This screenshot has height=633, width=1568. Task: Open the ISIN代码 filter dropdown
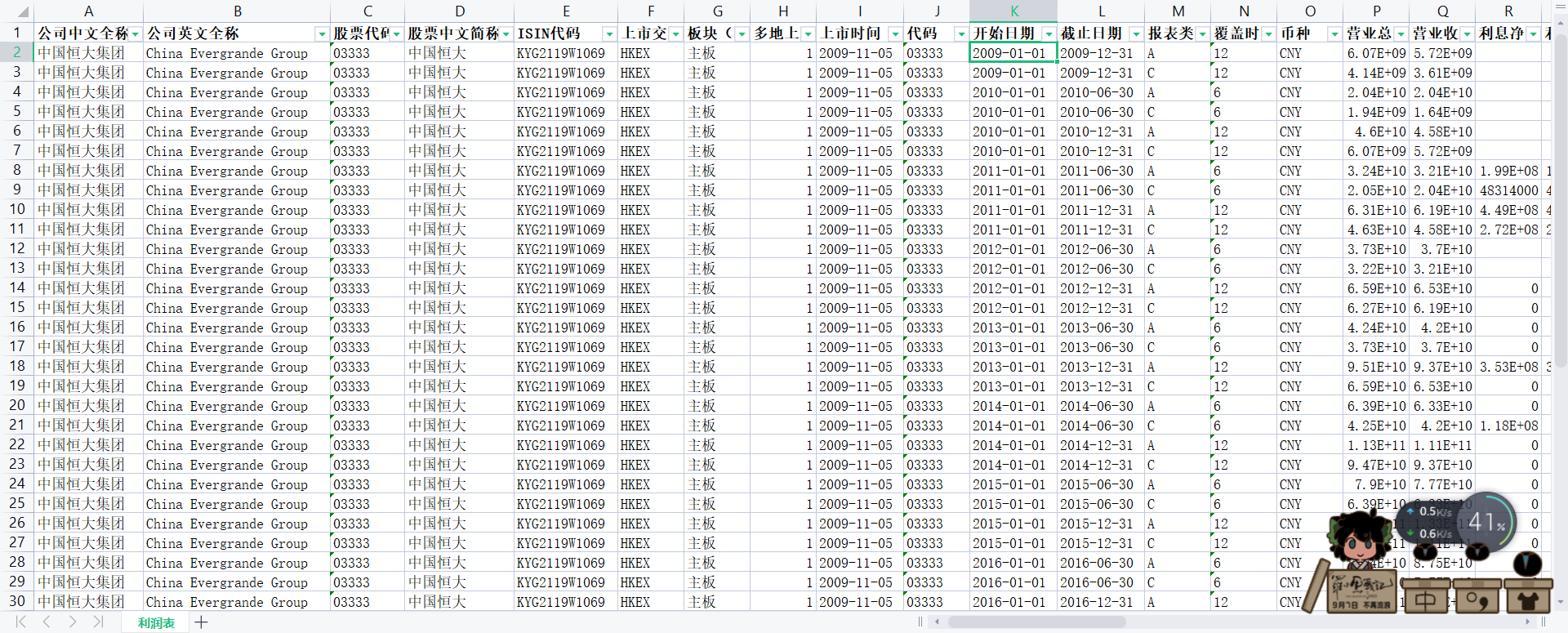point(609,33)
